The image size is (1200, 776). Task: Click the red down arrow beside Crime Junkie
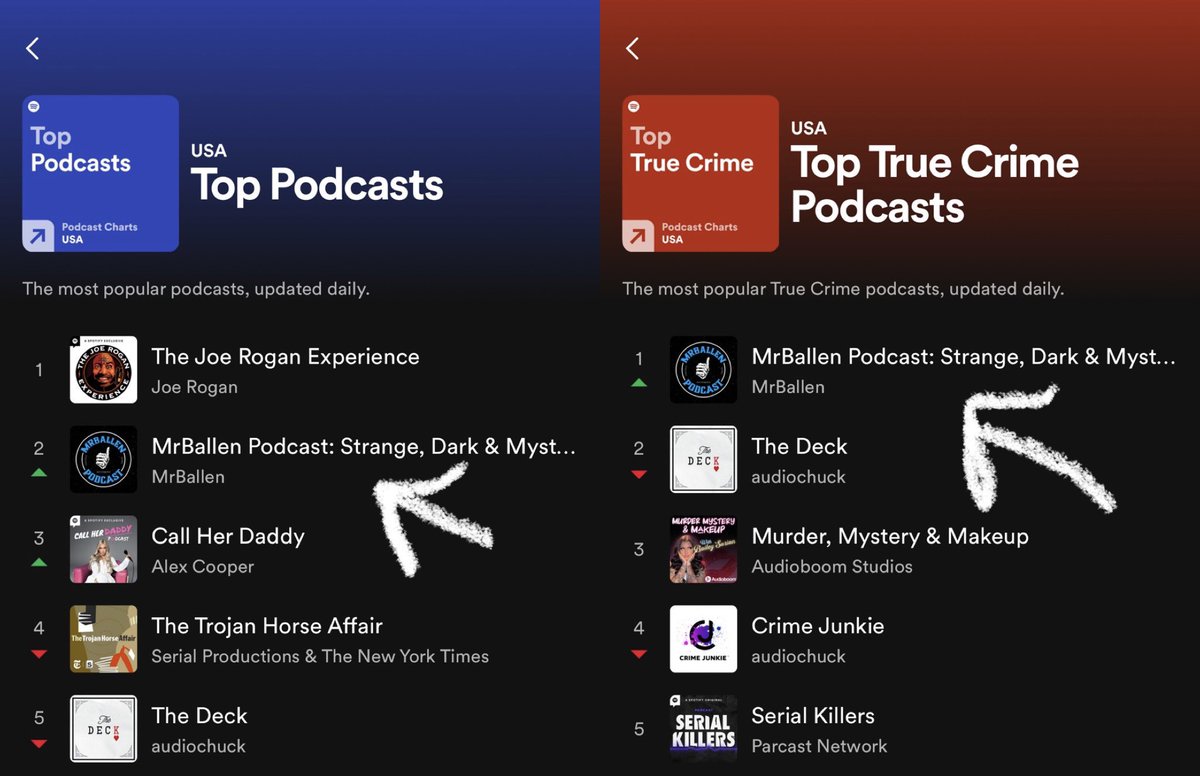click(639, 654)
